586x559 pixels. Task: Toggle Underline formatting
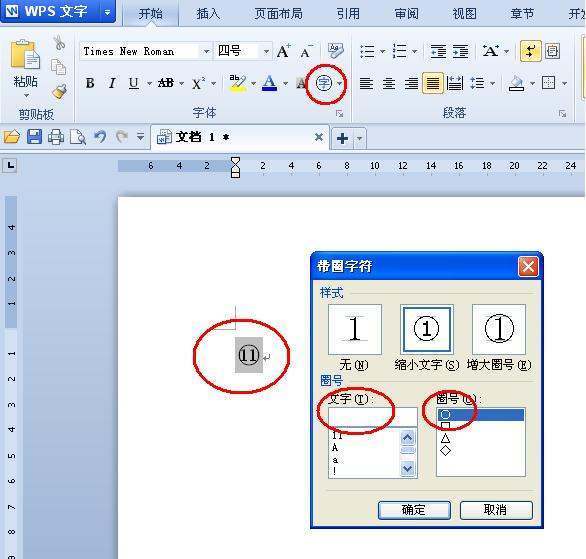[x=134, y=83]
